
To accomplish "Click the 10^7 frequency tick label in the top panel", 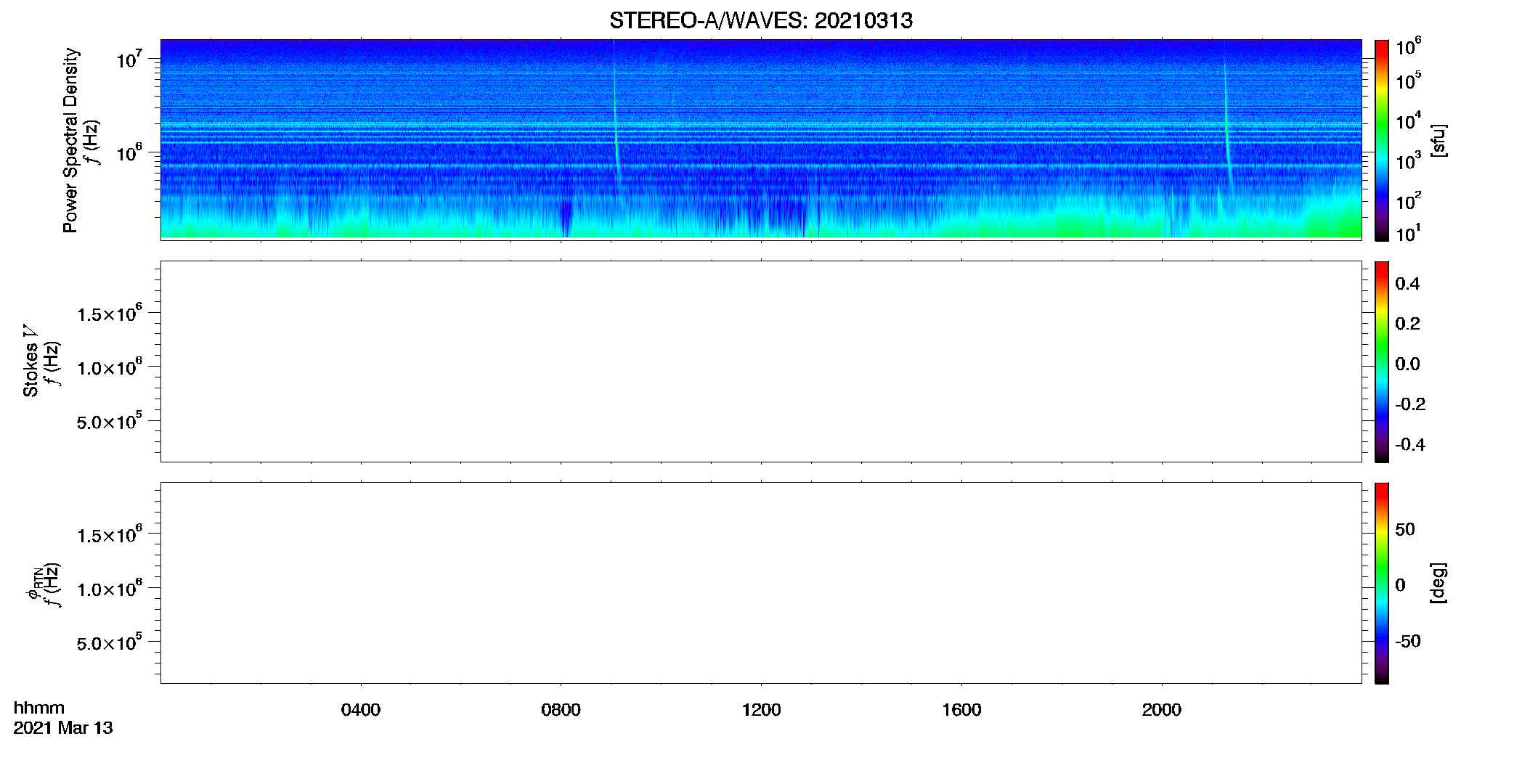I will (129, 59).
